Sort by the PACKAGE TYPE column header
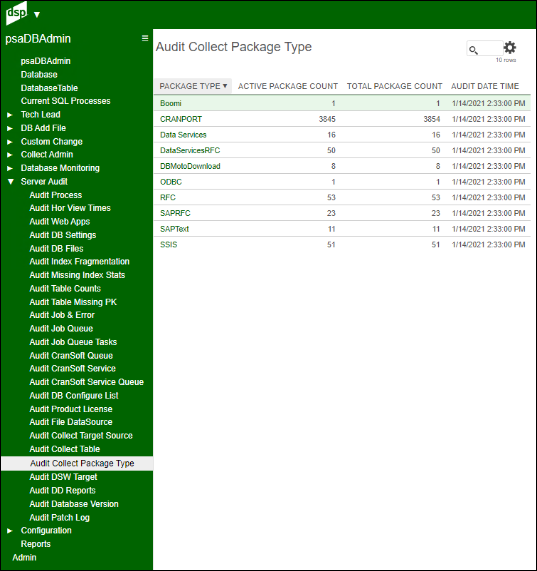537x571 pixels. tap(193, 86)
